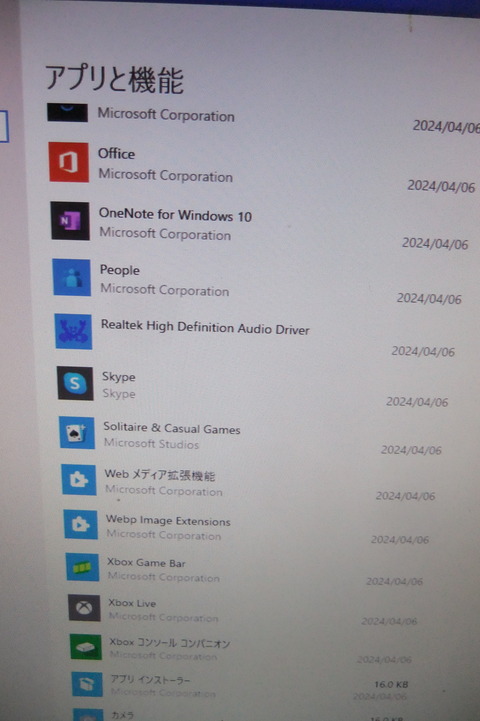This screenshot has height=721, width=480.
Task: Click the Skype app icon
Action: (75, 383)
